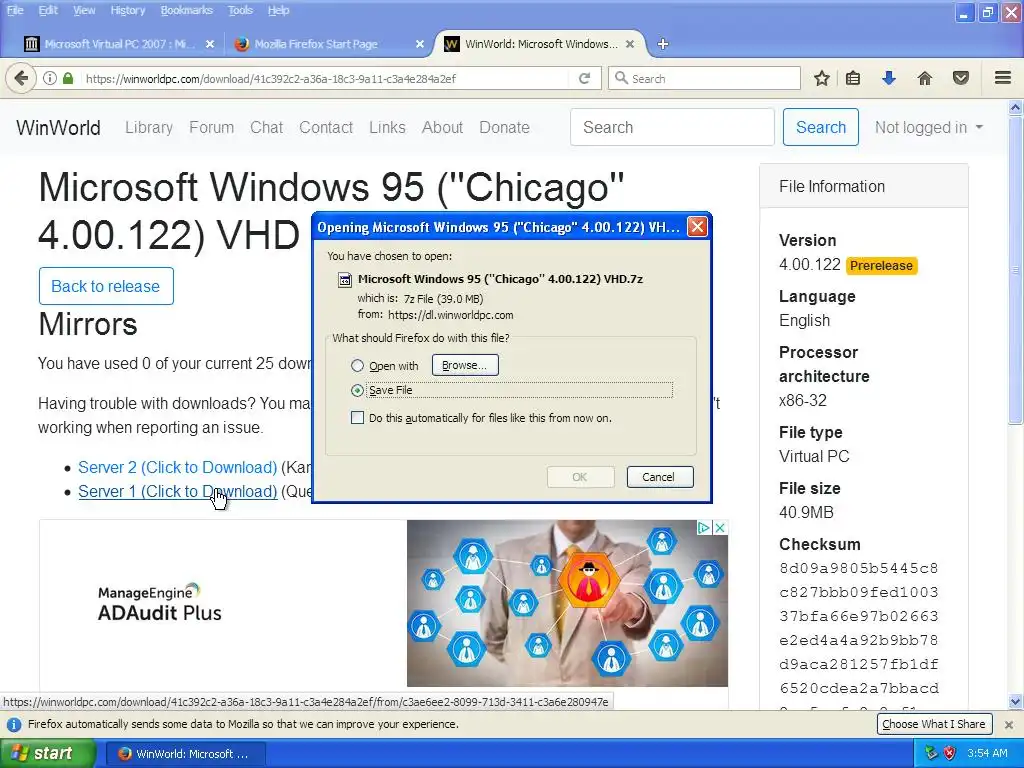Open Server 2 download link

coord(178,468)
